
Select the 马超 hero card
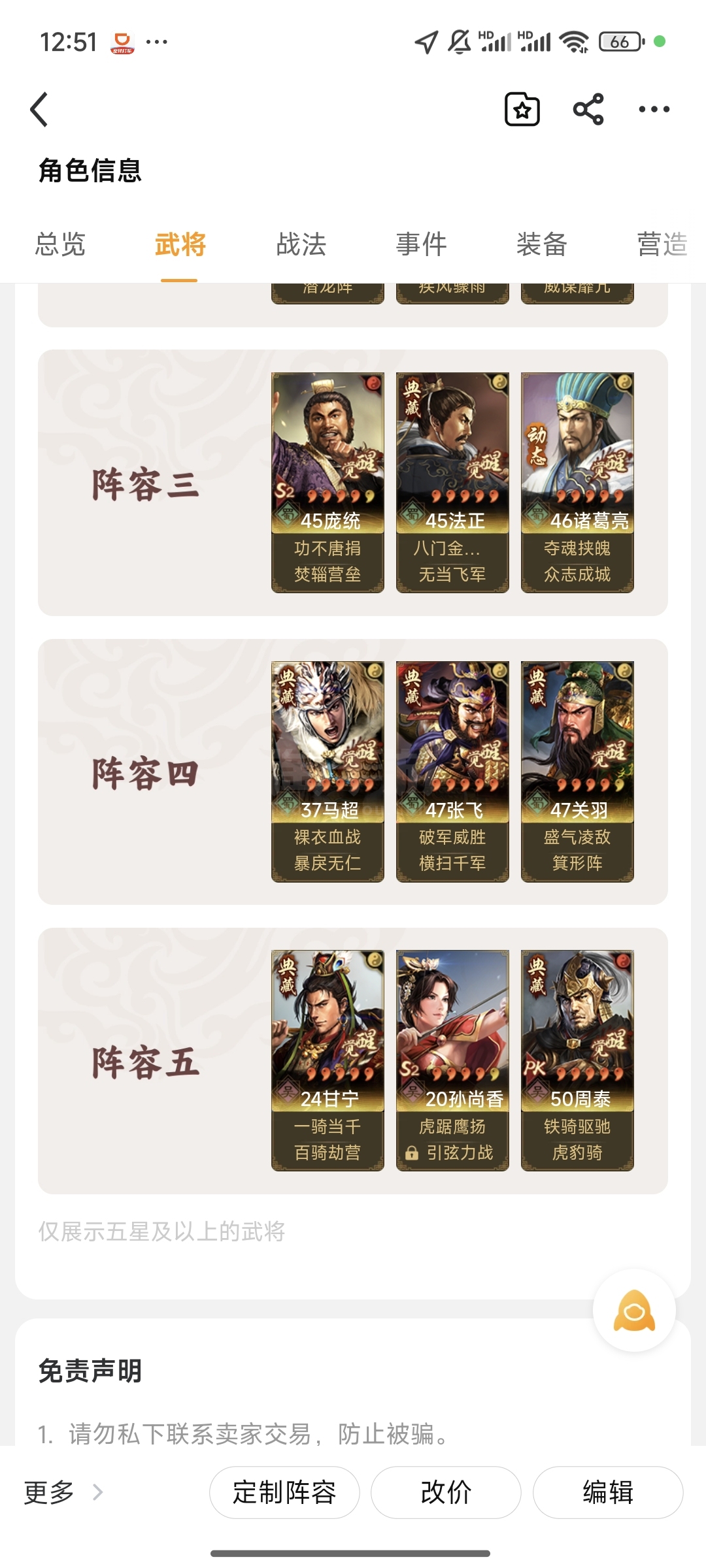328,772
